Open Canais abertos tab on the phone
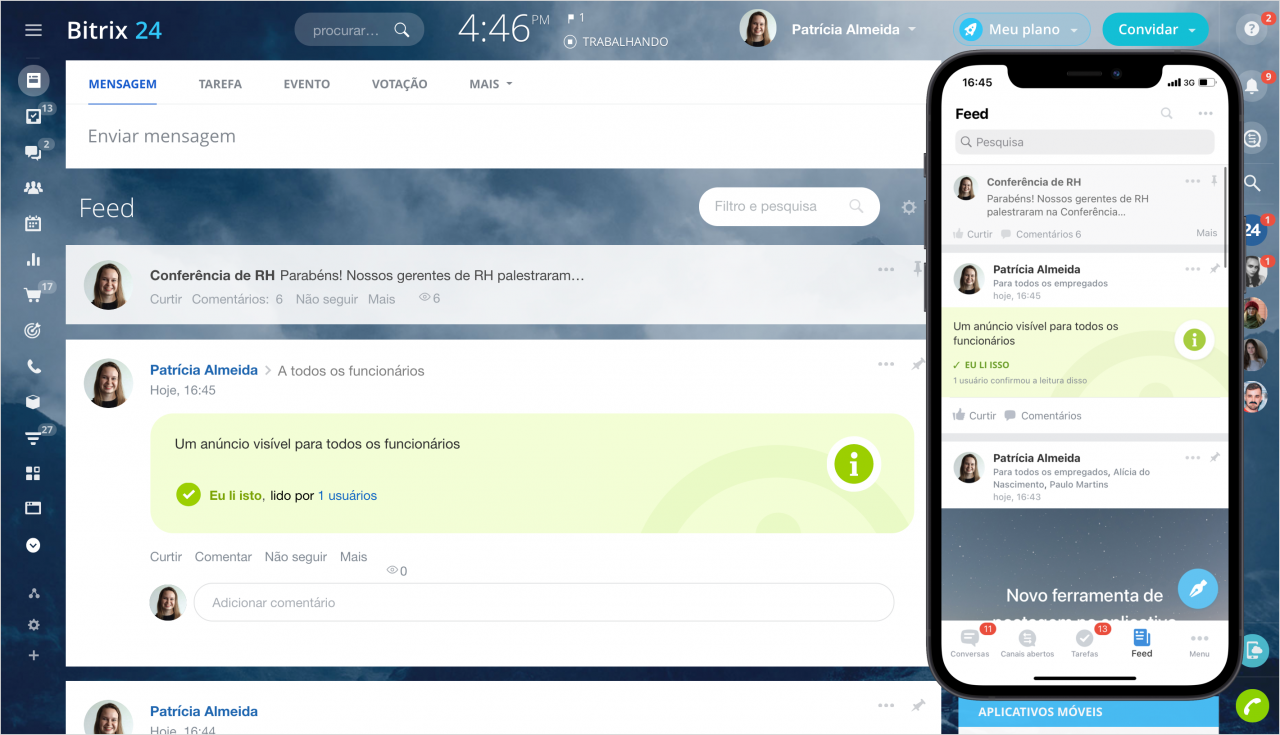Image resolution: width=1280 pixels, height=735 pixels. click(1027, 643)
